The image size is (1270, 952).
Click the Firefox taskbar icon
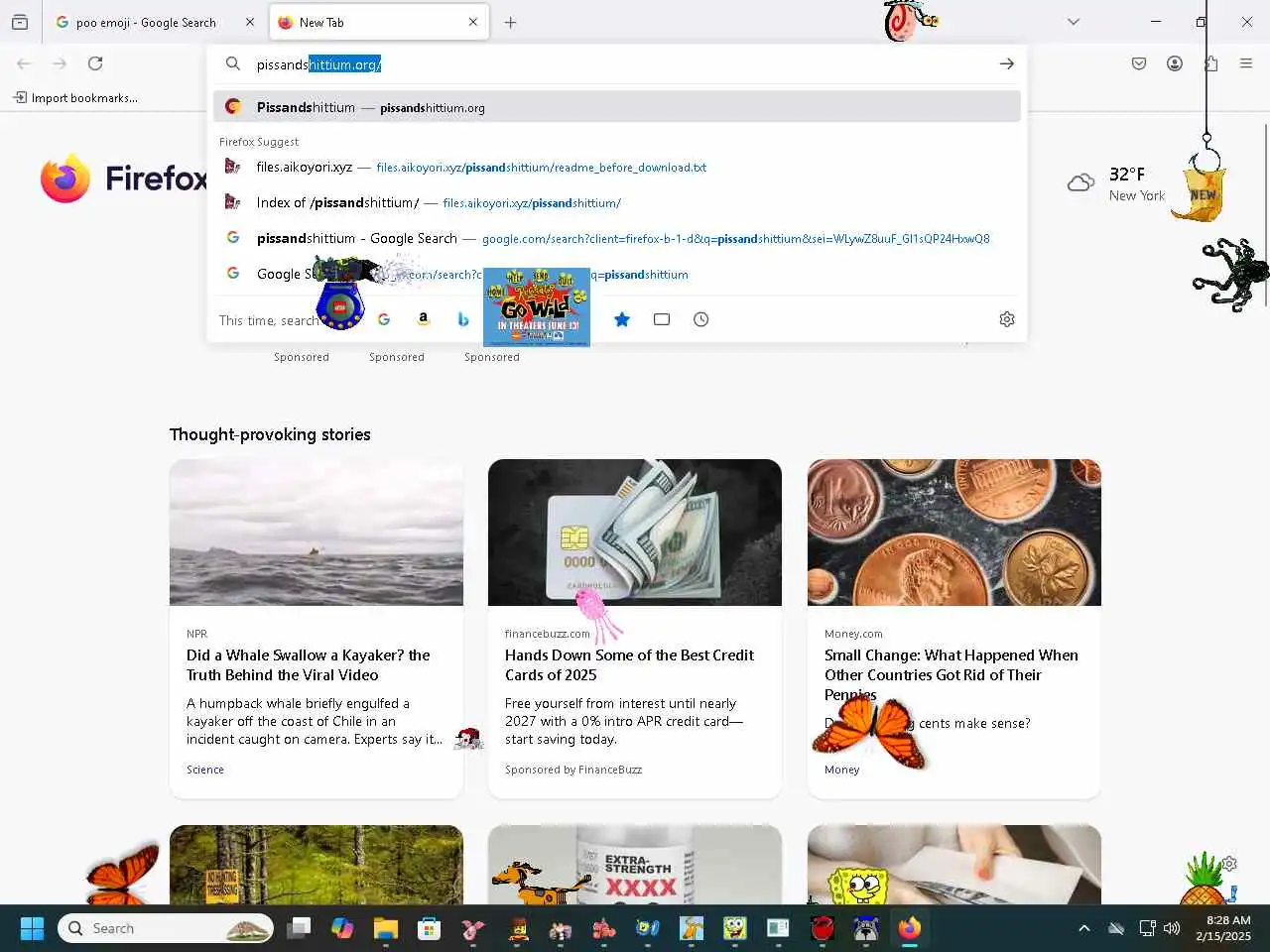point(910,928)
